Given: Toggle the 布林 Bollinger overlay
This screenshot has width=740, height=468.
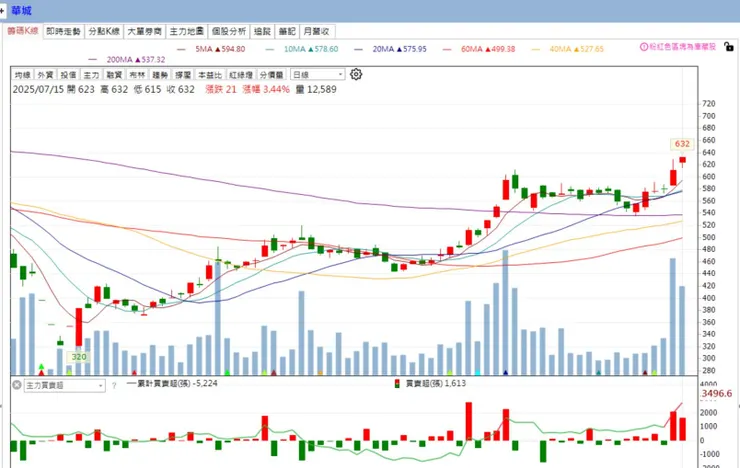Looking at the screenshot, I should click(137, 75).
